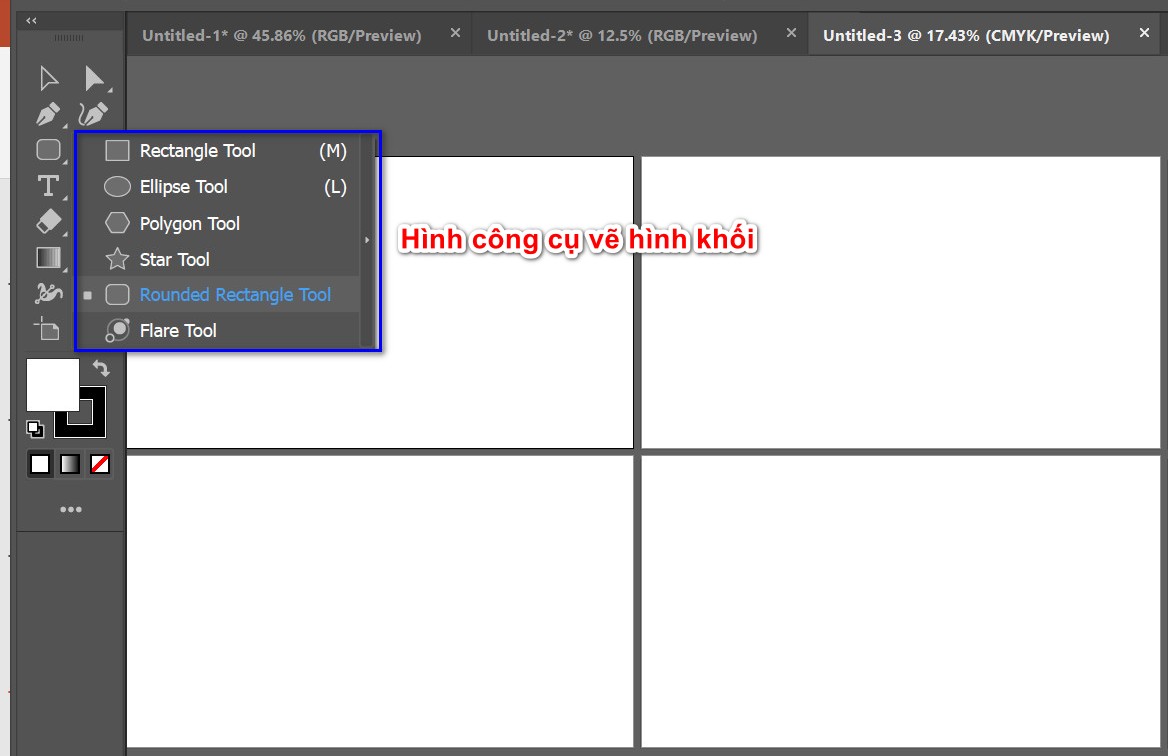1168x756 pixels.
Task: Select the Direct Selection tool
Action: pyautogui.click(x=94, y=78)
